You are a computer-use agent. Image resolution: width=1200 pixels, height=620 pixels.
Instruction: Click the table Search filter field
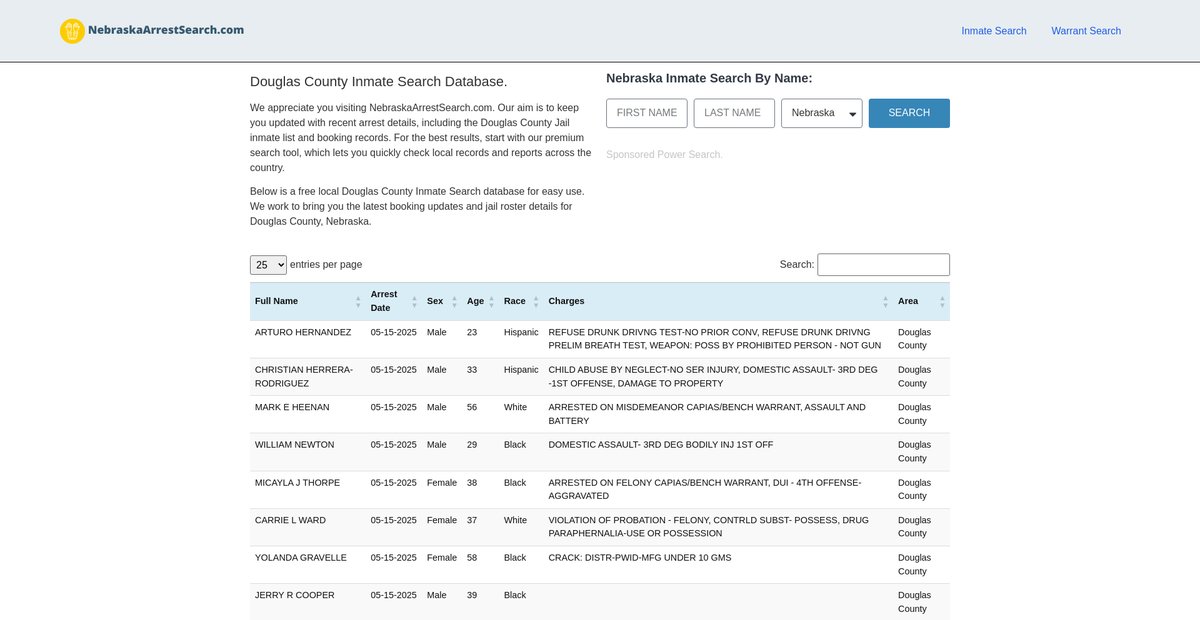coord(884,265)
